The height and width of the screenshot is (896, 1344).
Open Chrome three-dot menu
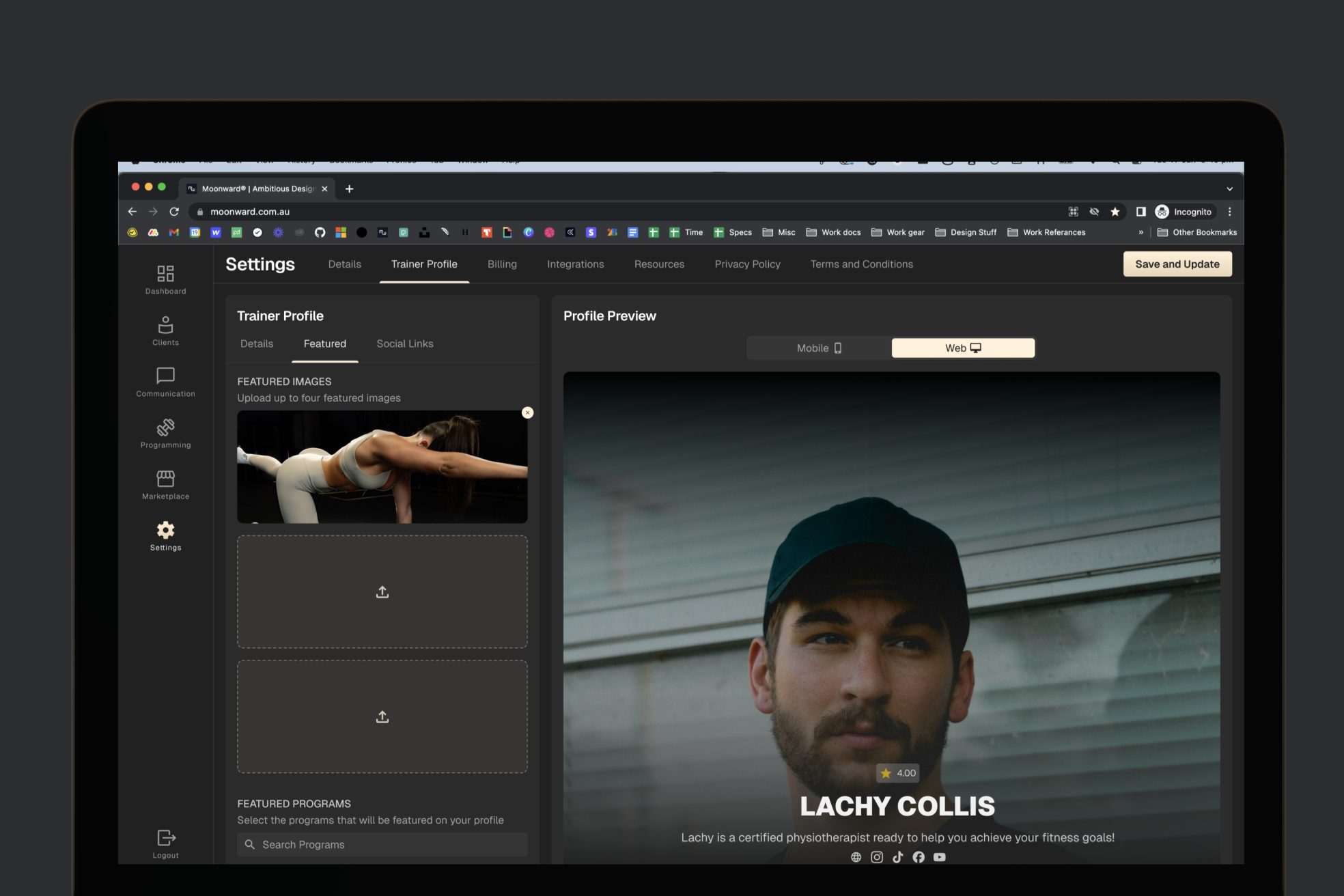click(1229, 212)
